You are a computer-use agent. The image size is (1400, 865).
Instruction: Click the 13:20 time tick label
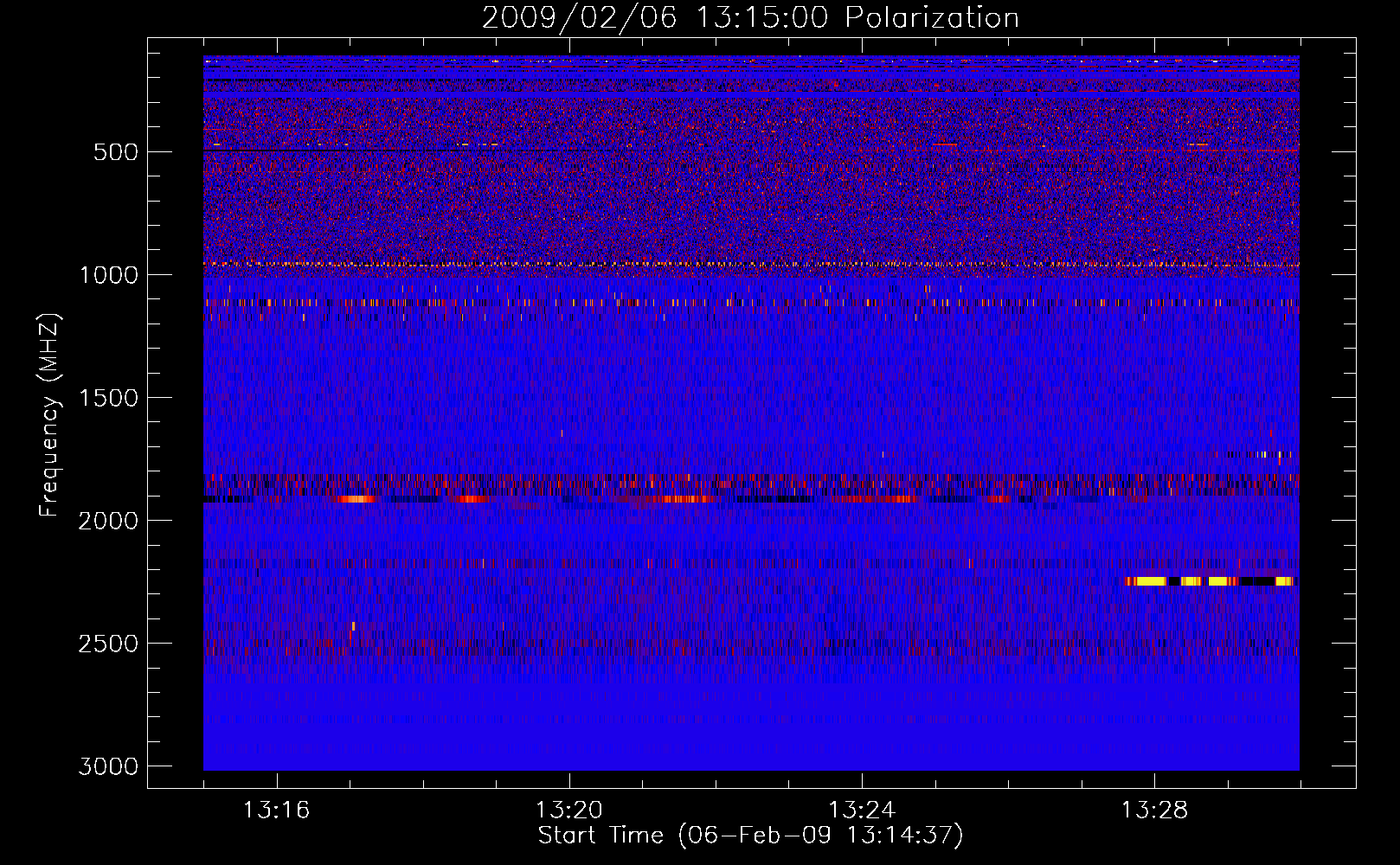click(569, 811)
